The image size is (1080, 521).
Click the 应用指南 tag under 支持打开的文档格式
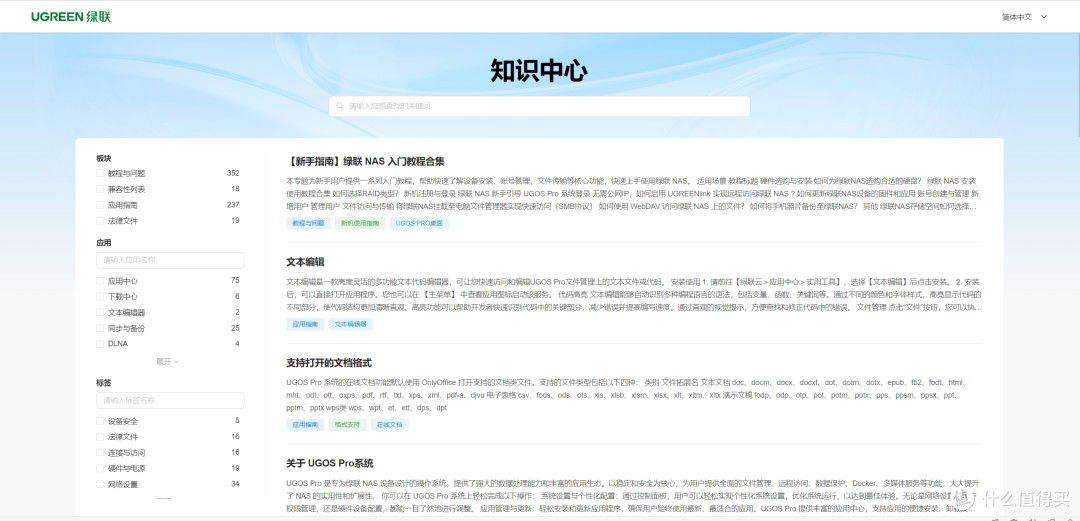(305, 425)
